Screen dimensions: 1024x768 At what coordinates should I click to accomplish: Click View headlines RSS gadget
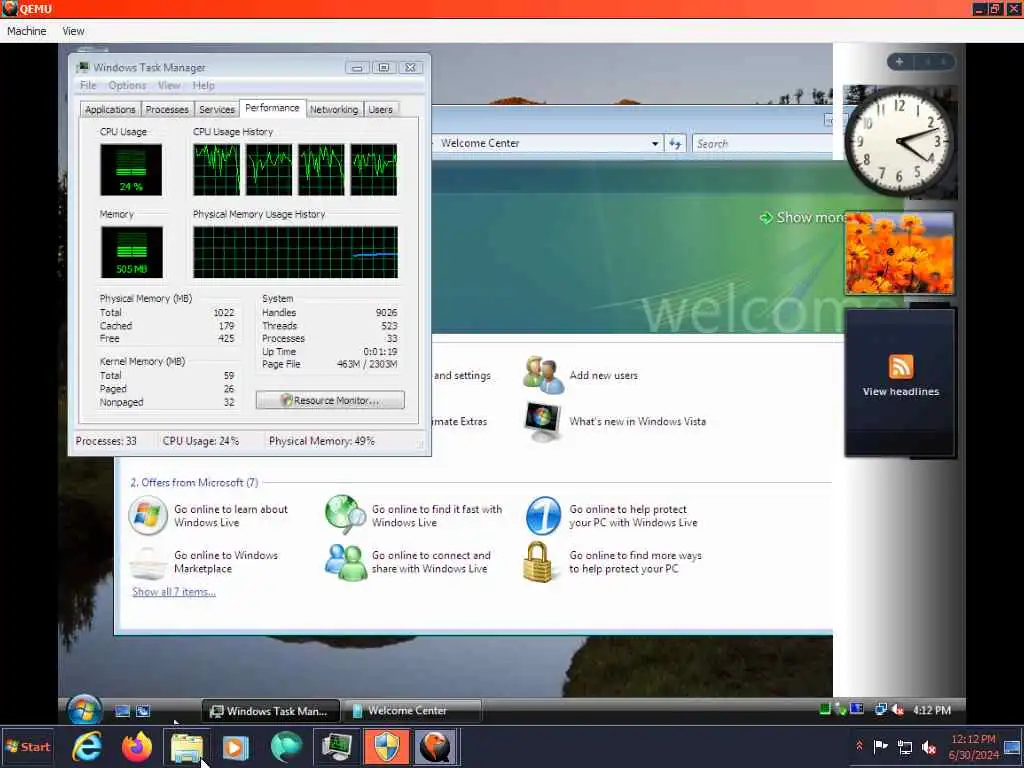901,382
